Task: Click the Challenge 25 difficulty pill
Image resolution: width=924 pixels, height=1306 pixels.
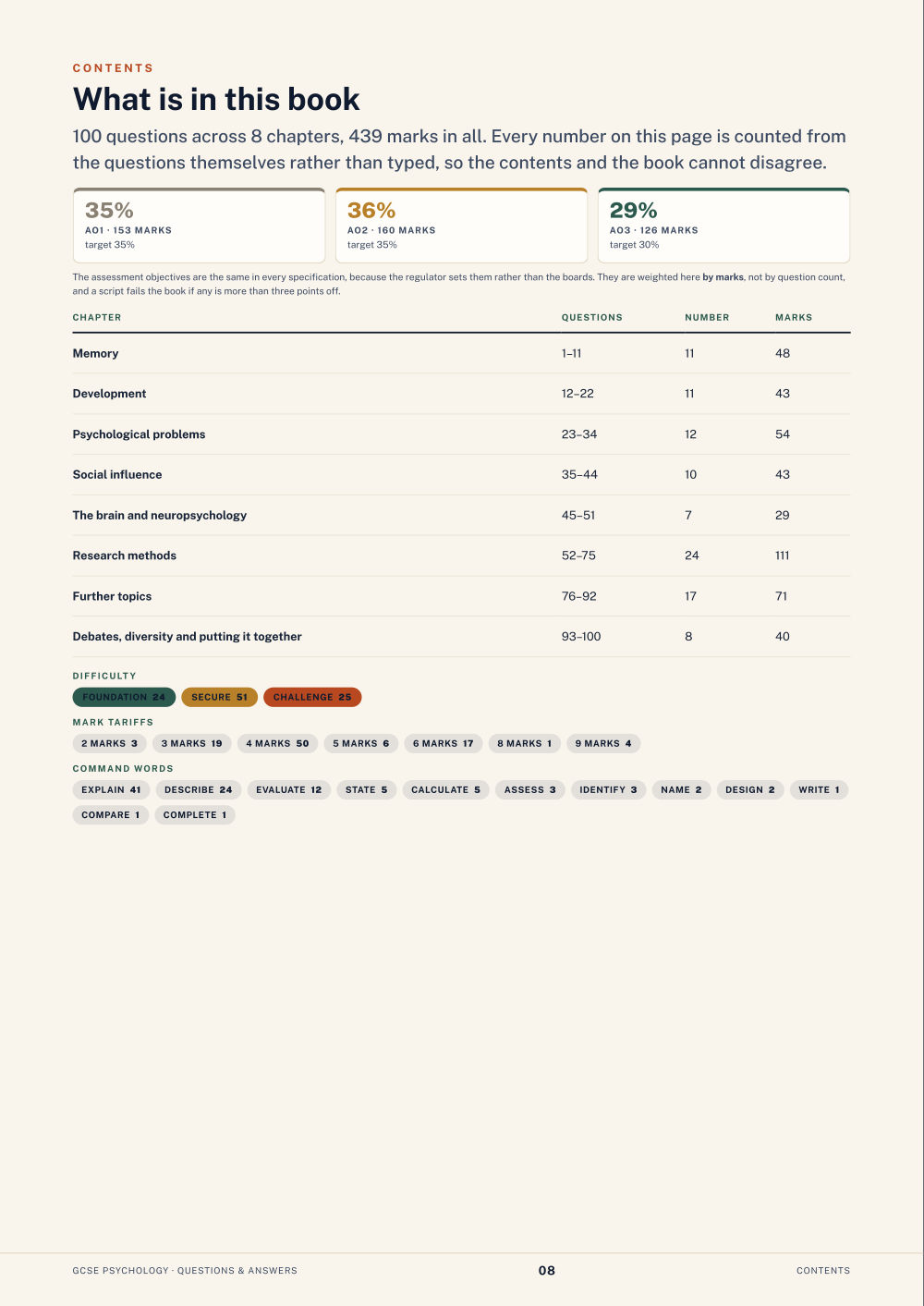Action: click(312, 697)
